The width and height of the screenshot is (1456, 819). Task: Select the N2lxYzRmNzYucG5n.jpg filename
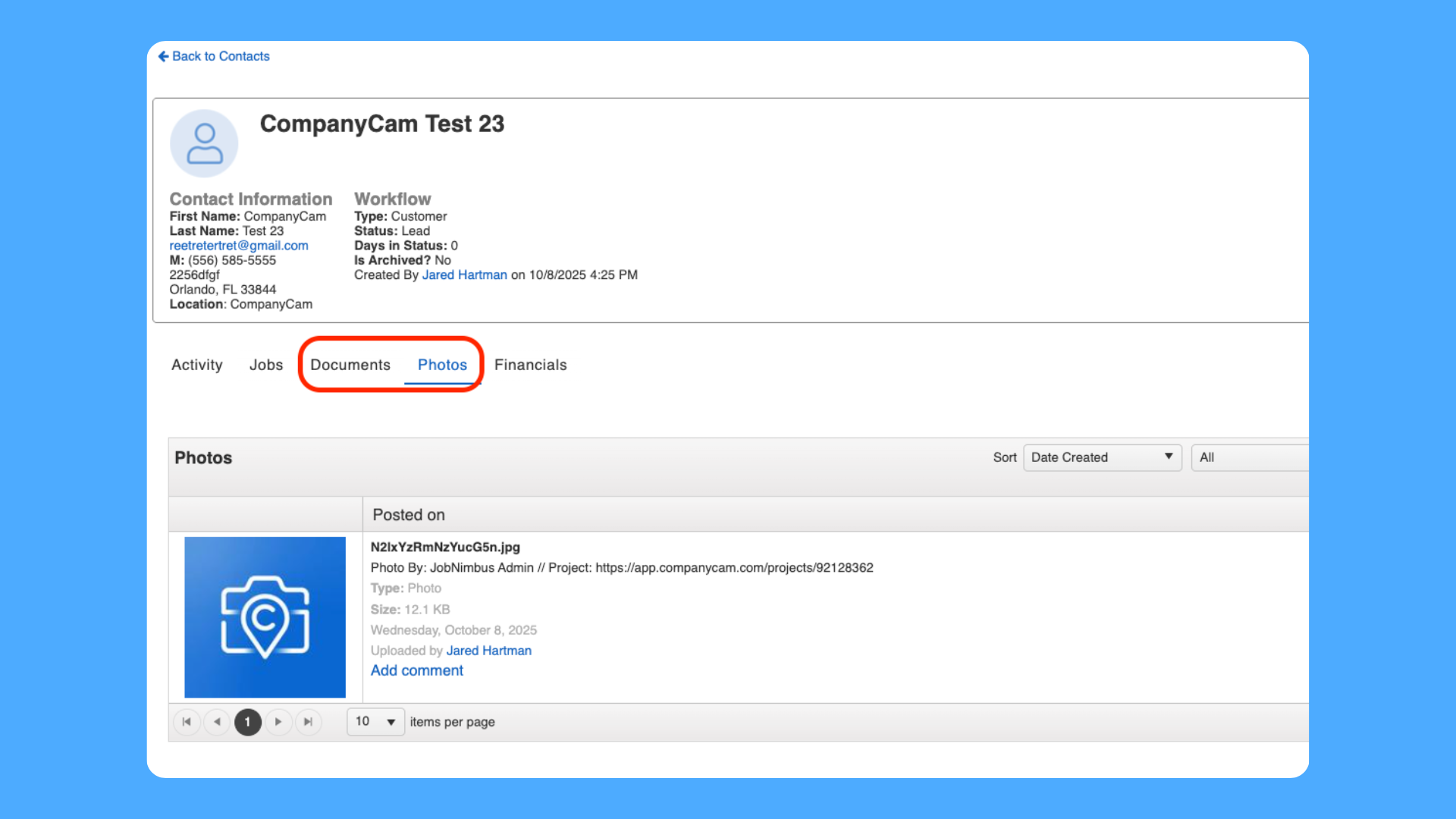tap(444, 547)
